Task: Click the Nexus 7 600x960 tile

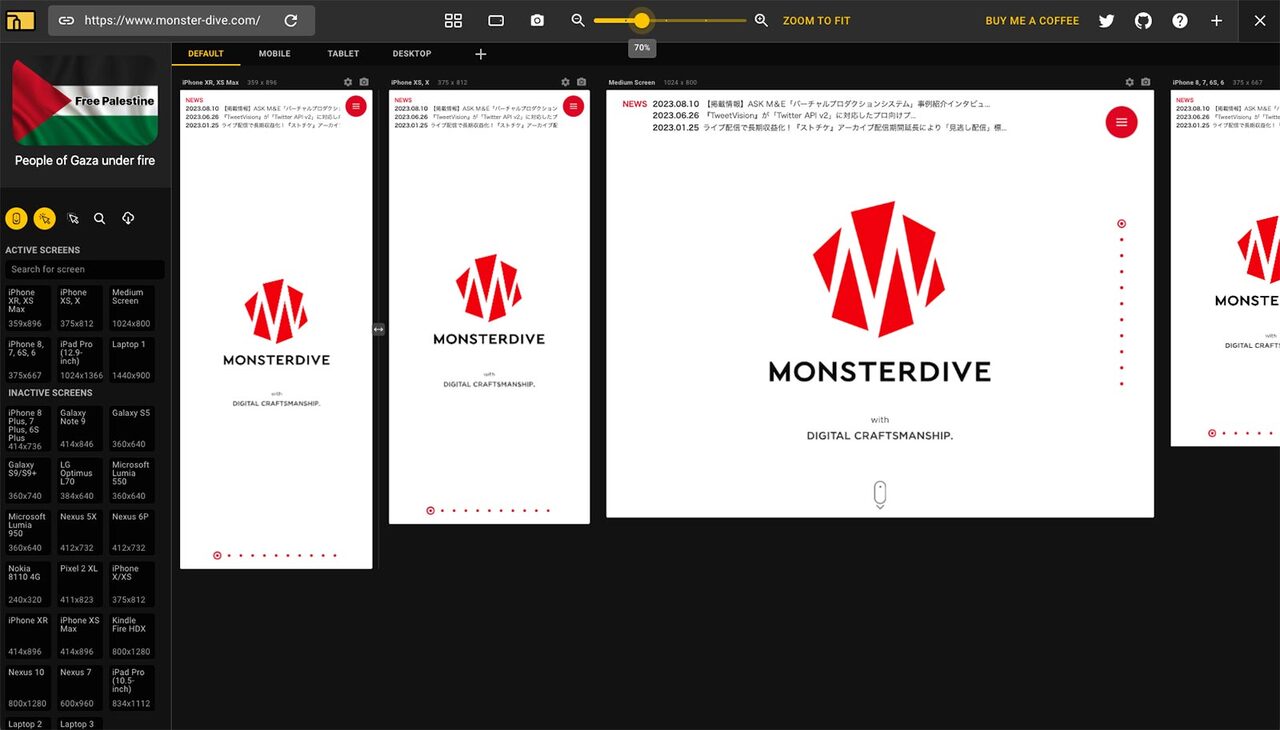Action: (x=80, y=688)
